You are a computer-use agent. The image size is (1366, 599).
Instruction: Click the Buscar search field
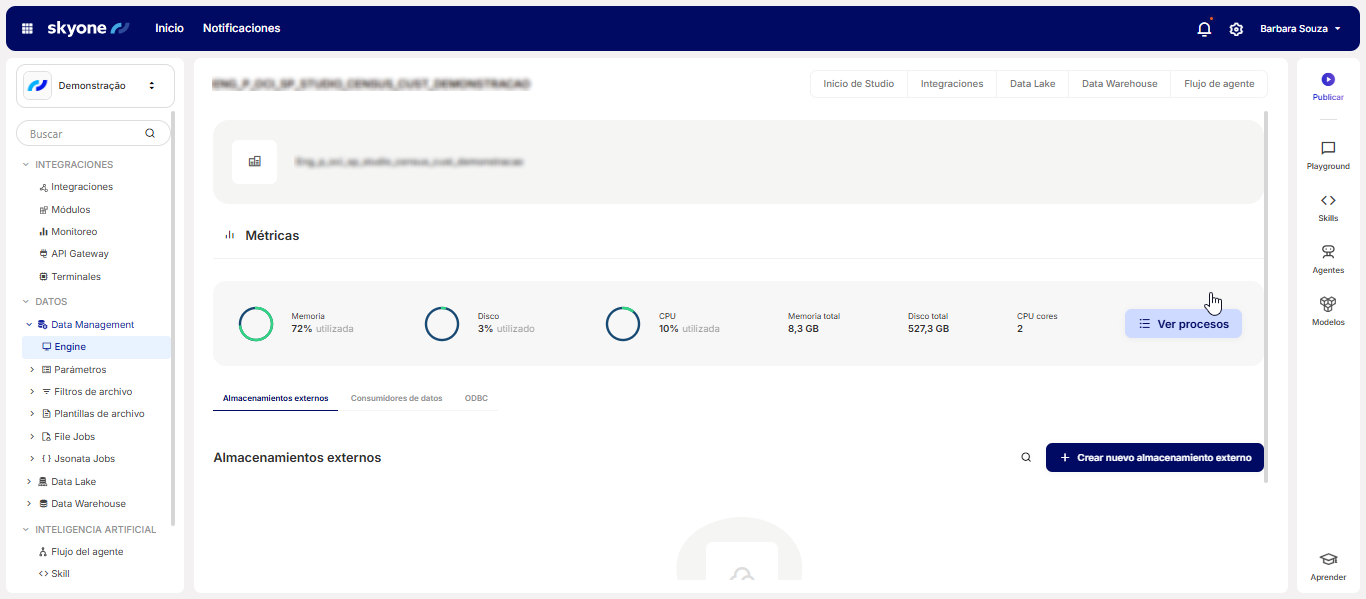pos(85,134)
